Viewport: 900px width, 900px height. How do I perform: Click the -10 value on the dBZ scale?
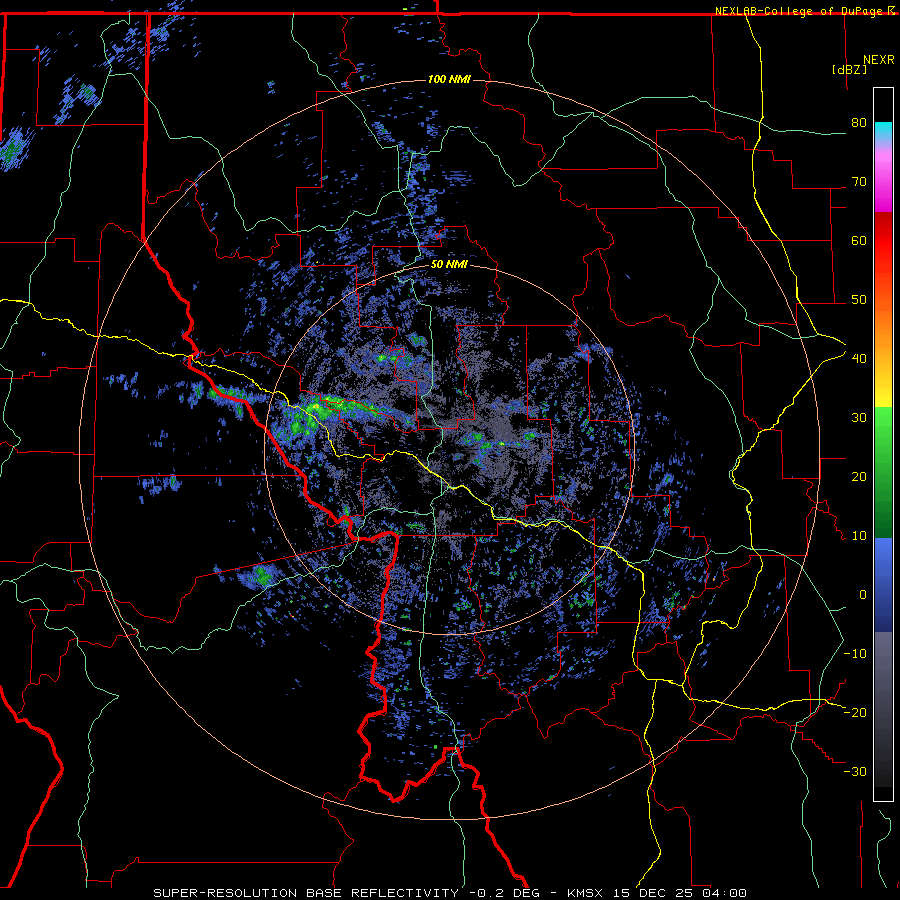(855, 654)
